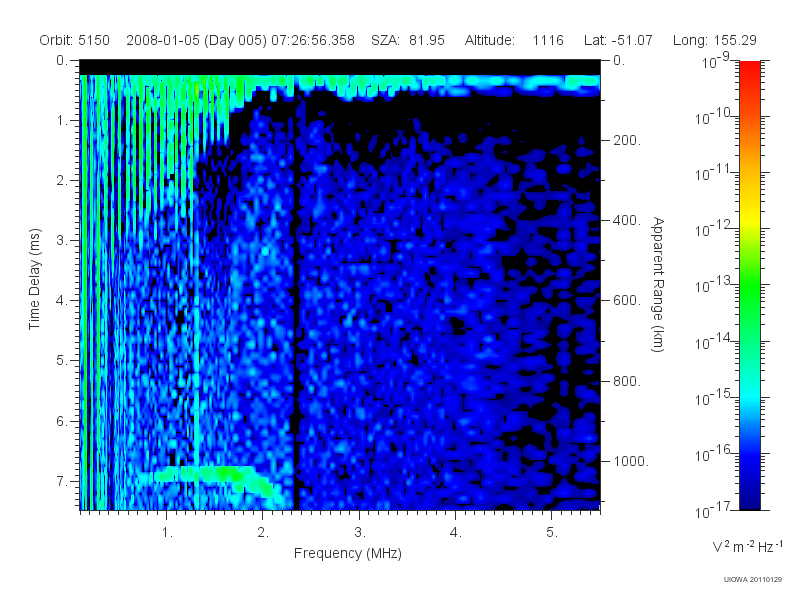Click the 10^-13 colorbar scale label
The width and height of the screenshot is (800, 600).
click(714, 286)
